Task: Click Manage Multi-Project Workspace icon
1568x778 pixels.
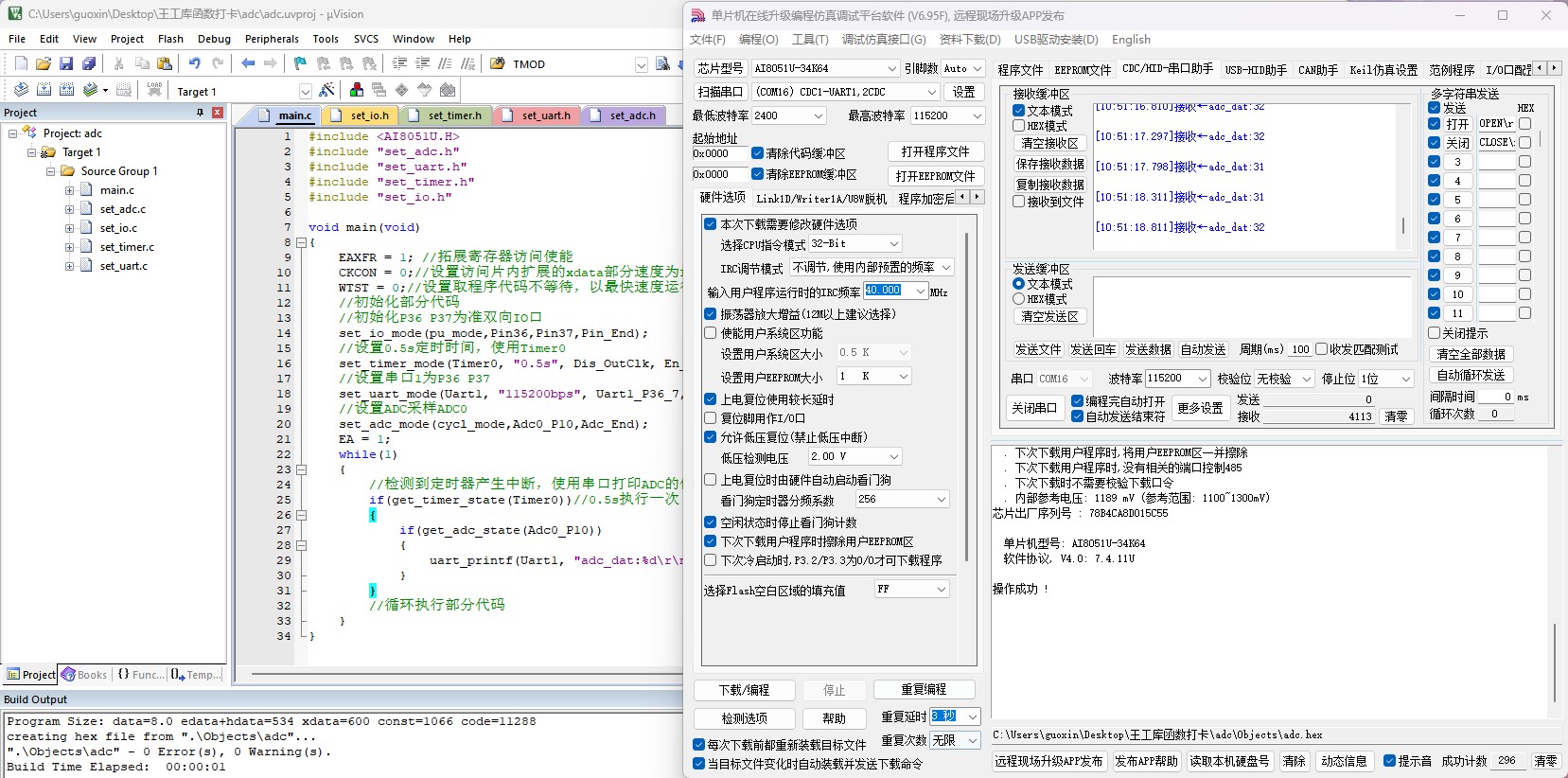Action: pyautogui.click(x=379, y=90)
